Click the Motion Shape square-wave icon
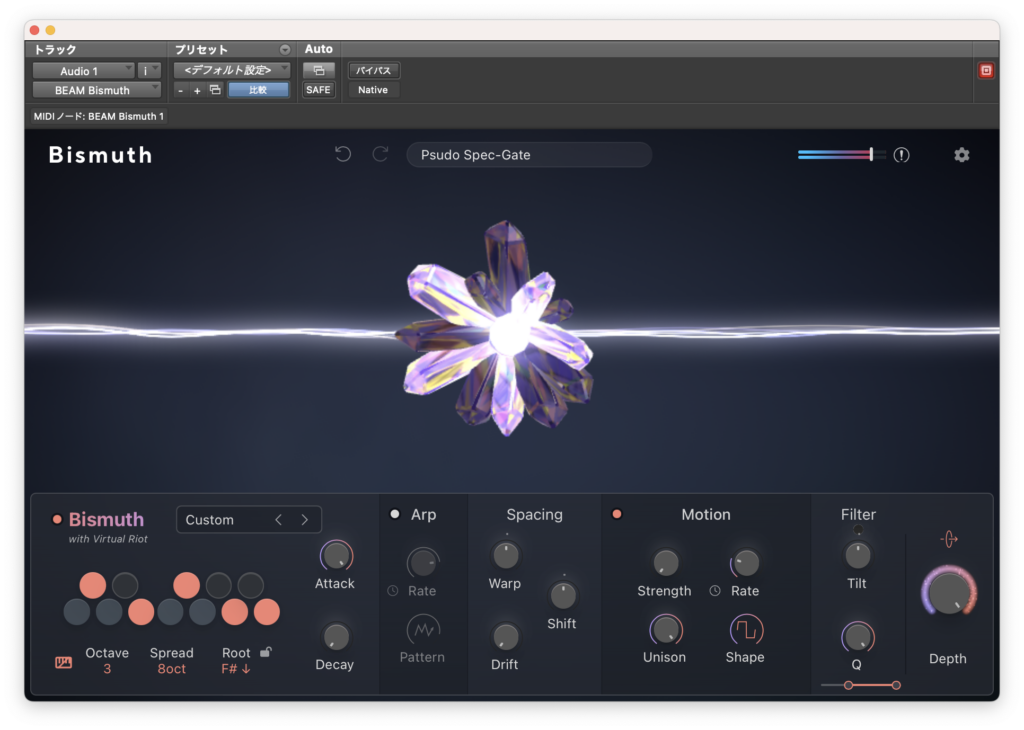 click(745, 629)
